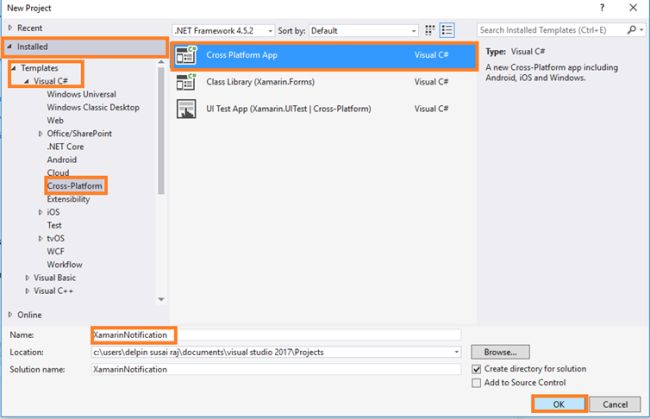Select the WCF template category
Image resolution: width=650 pixels, height=419 pixels.
coord(56,252)
